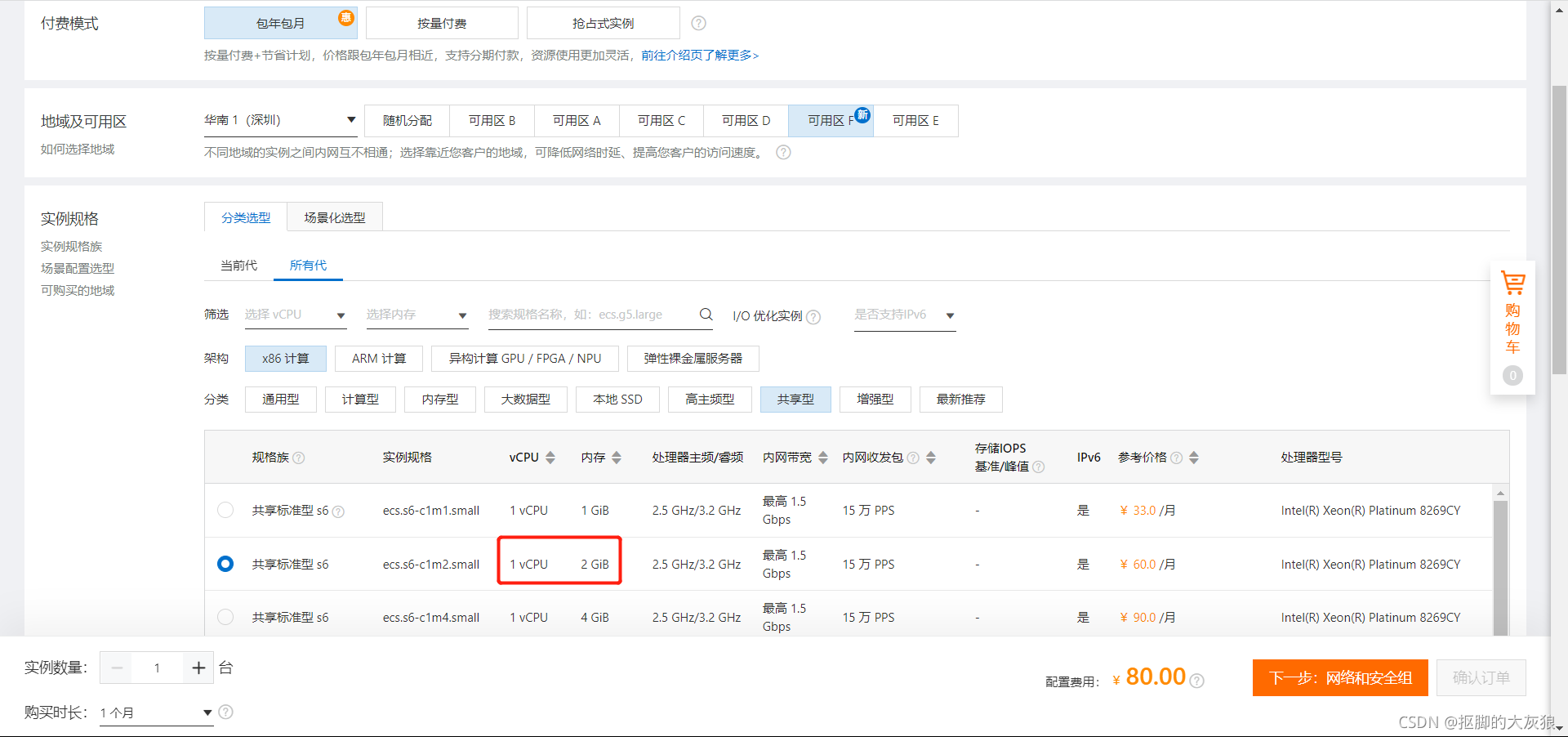The image size is (1568, 737).
Task: Select radio for ecs.s6-c1m1.small
Action: coord(225,510)
